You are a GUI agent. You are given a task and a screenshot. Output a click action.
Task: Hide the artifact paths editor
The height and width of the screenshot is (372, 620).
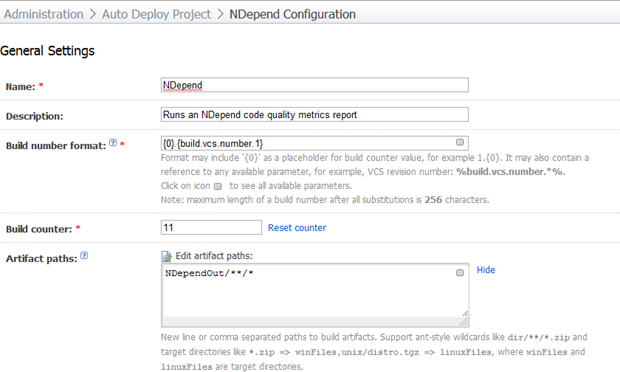tap(486, 270)
